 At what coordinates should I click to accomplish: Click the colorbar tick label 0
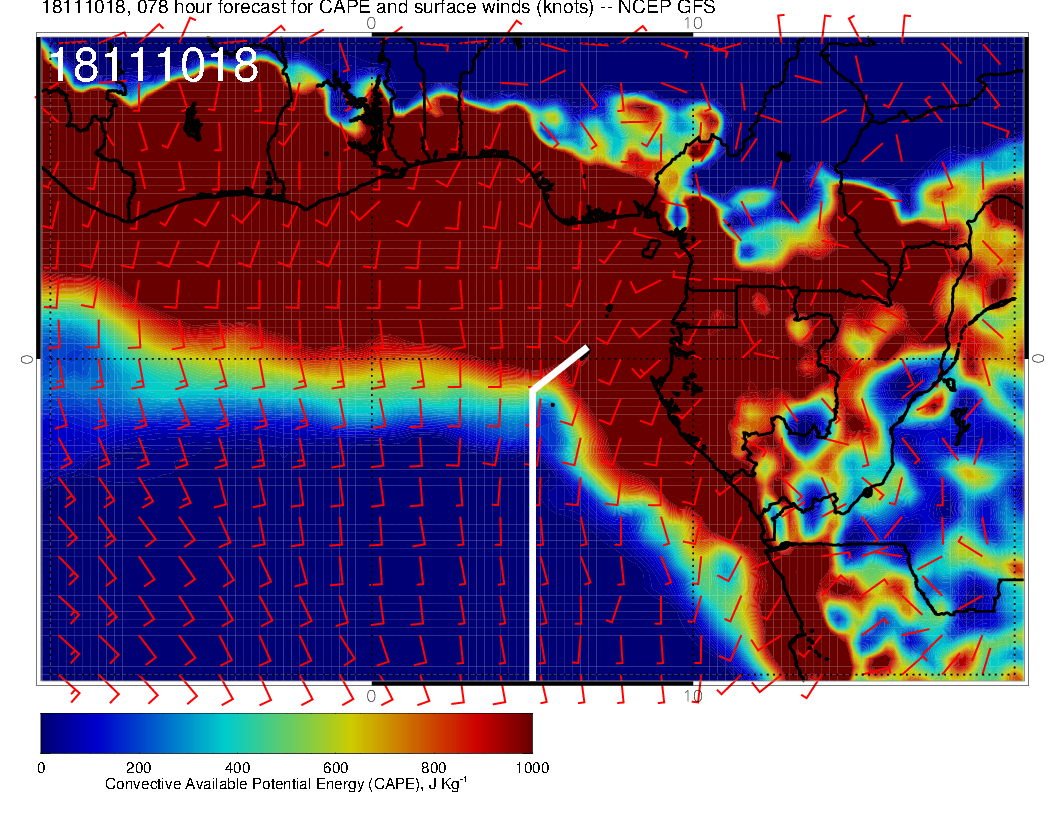[x=41, y=768]
